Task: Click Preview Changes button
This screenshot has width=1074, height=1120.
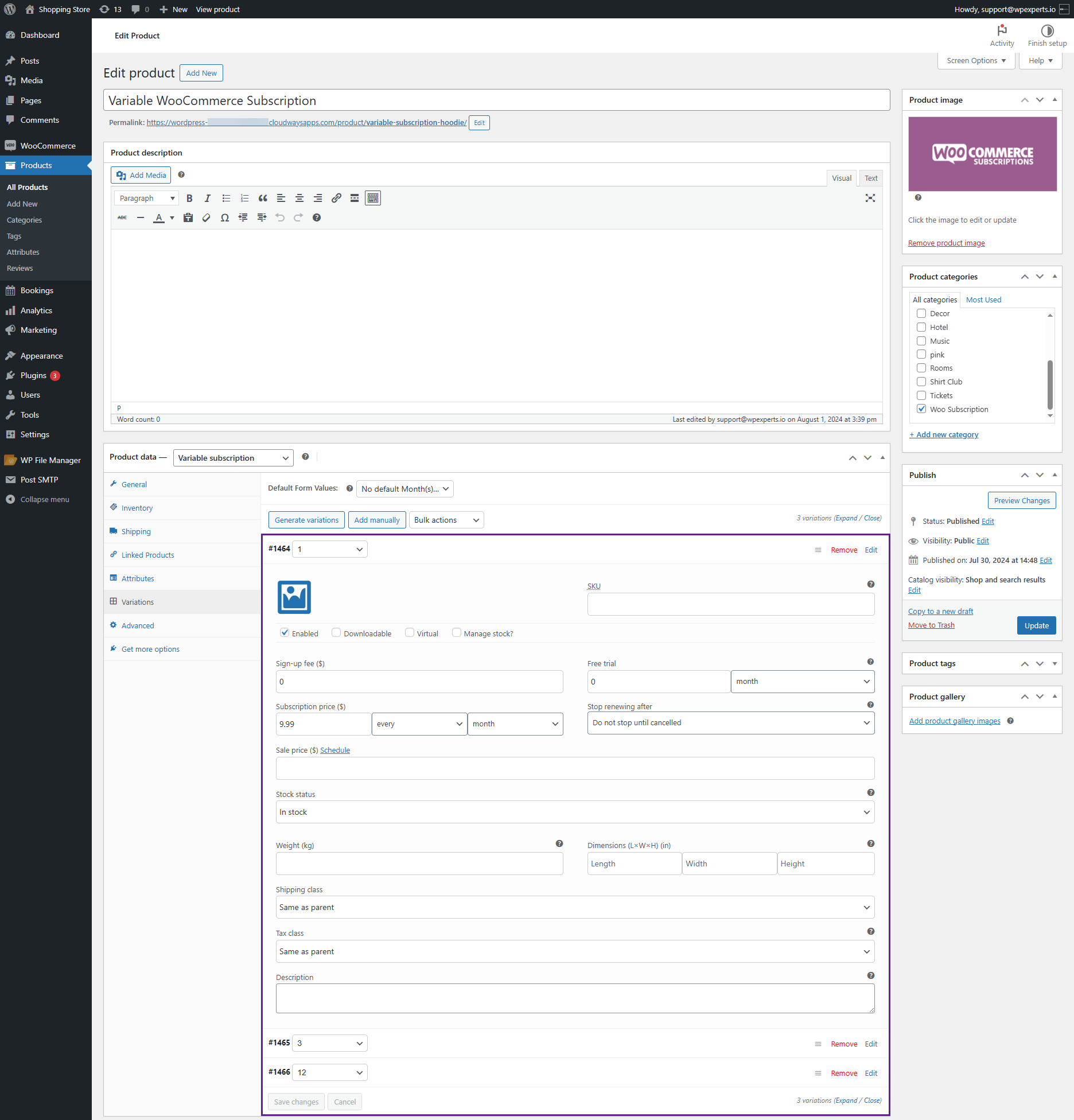Action: pos(1022,500)
